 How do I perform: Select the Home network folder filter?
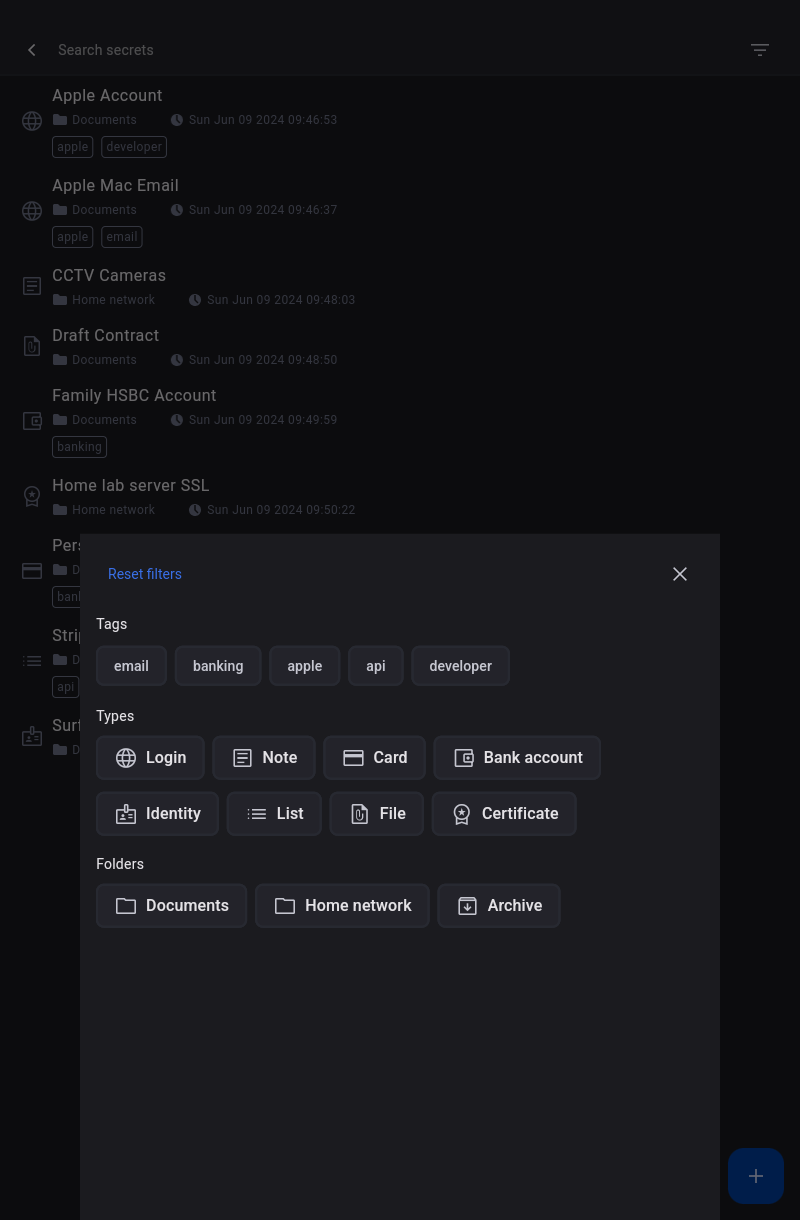[342, 906]
